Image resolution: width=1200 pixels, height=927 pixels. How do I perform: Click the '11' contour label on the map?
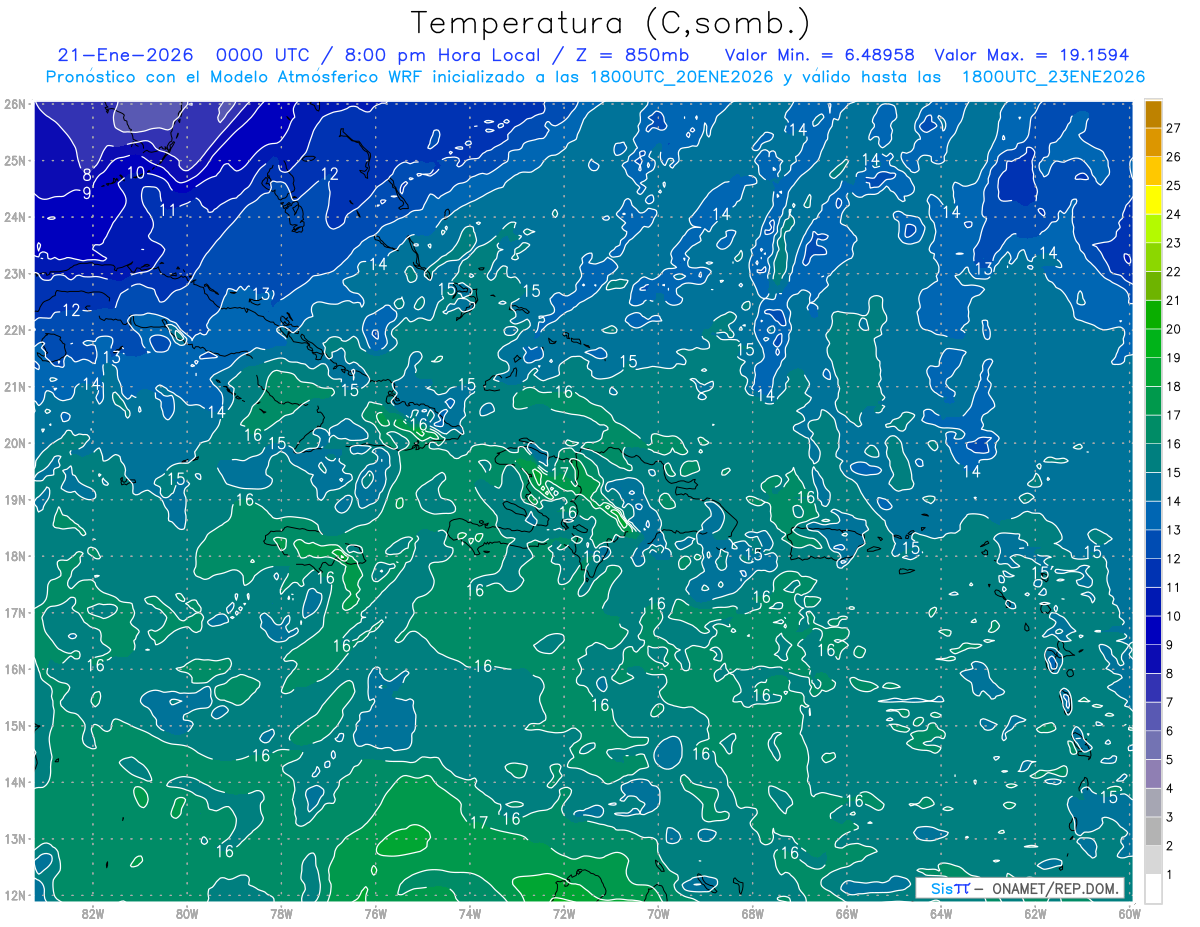(168, 210)
